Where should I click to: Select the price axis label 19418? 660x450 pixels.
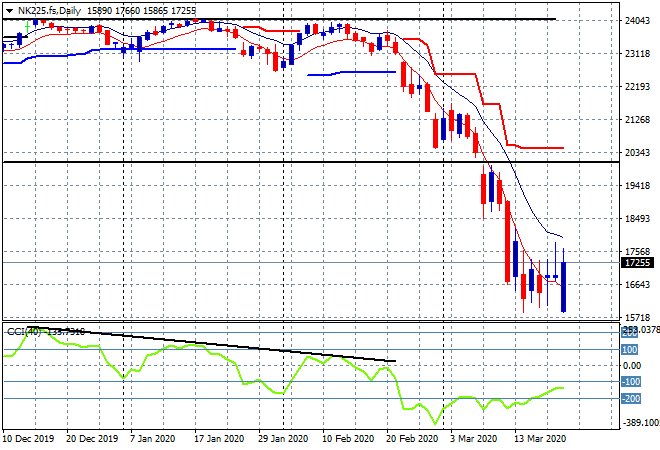pyautogui.click(x=637, y=186)
